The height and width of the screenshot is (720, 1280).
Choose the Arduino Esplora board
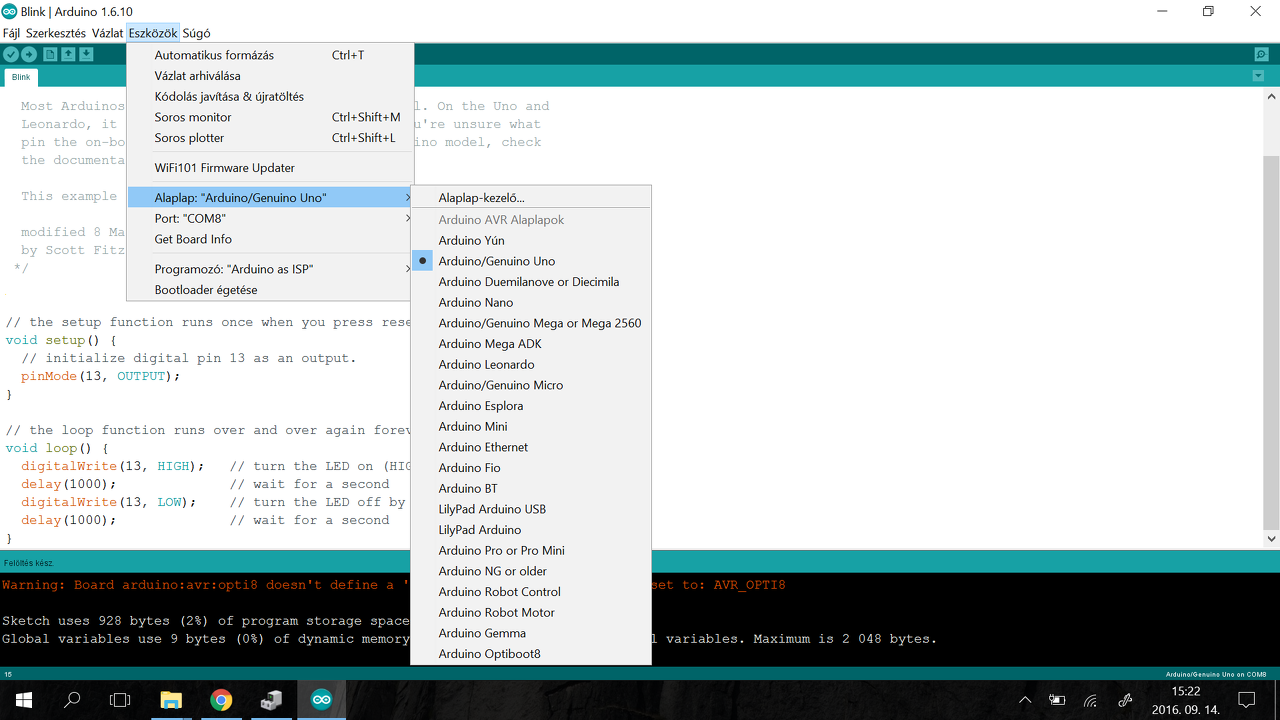click(531, 406)
